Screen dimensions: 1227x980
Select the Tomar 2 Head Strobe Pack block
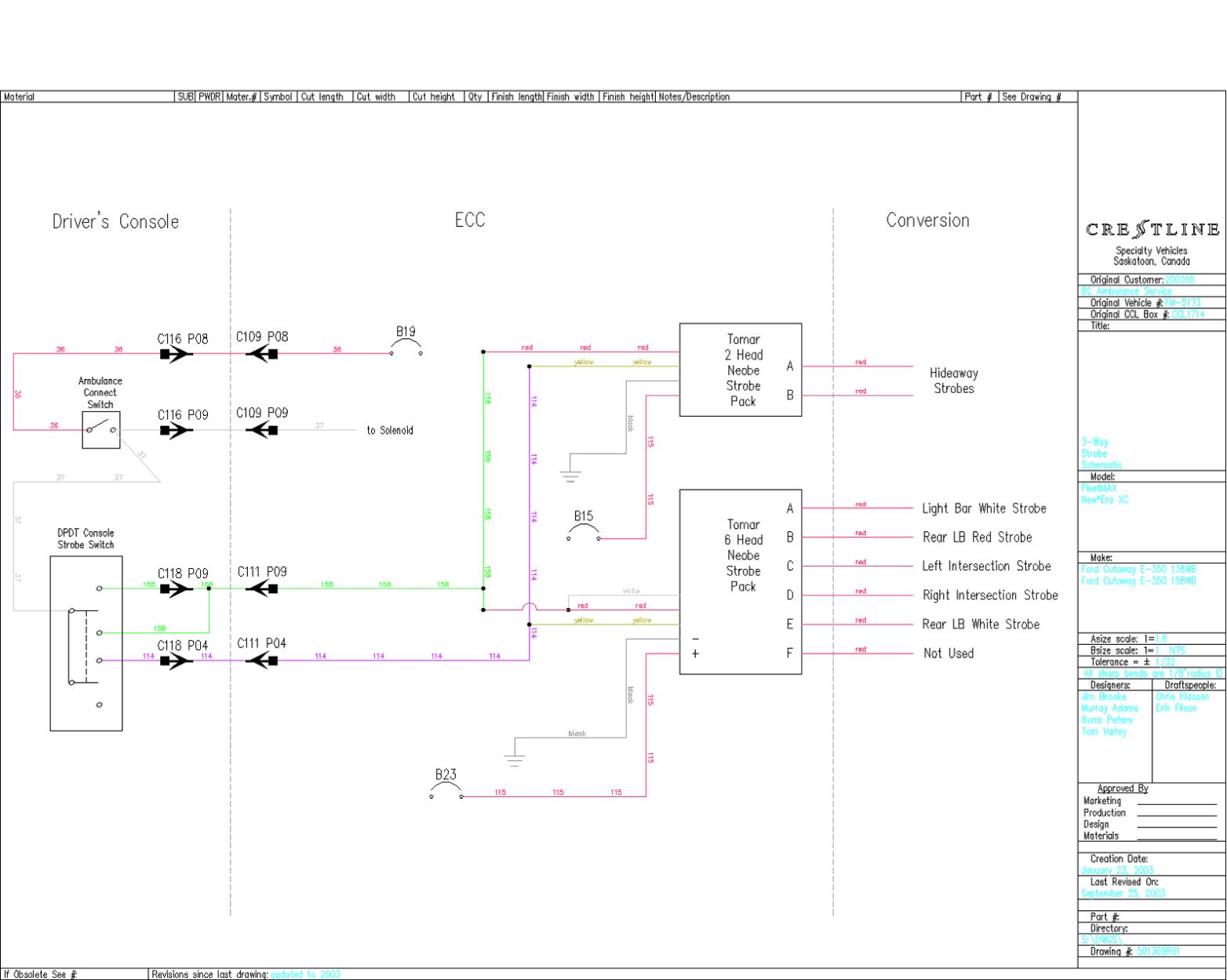coord(740,370)
